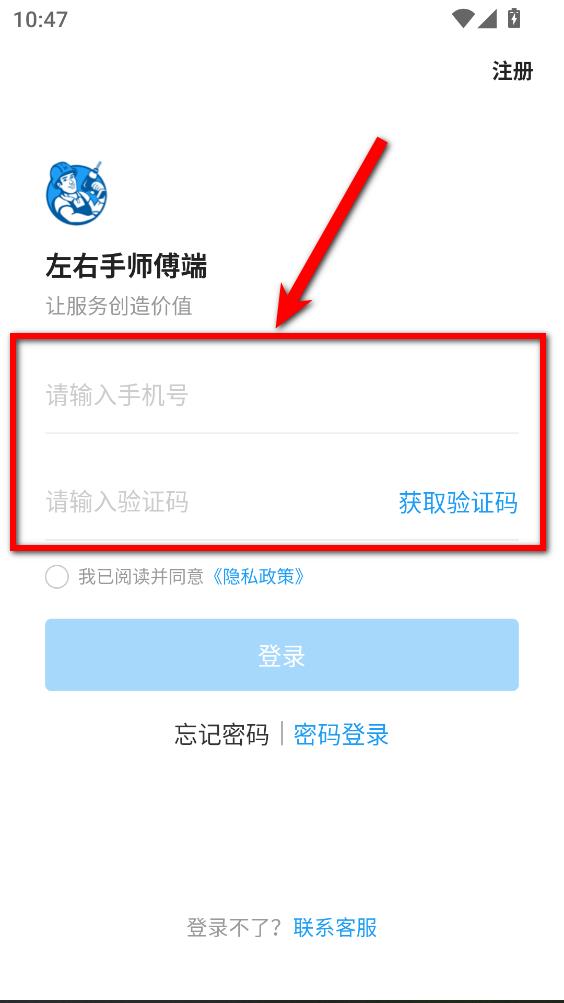Tap the battery charging status icon

[513, 18]
